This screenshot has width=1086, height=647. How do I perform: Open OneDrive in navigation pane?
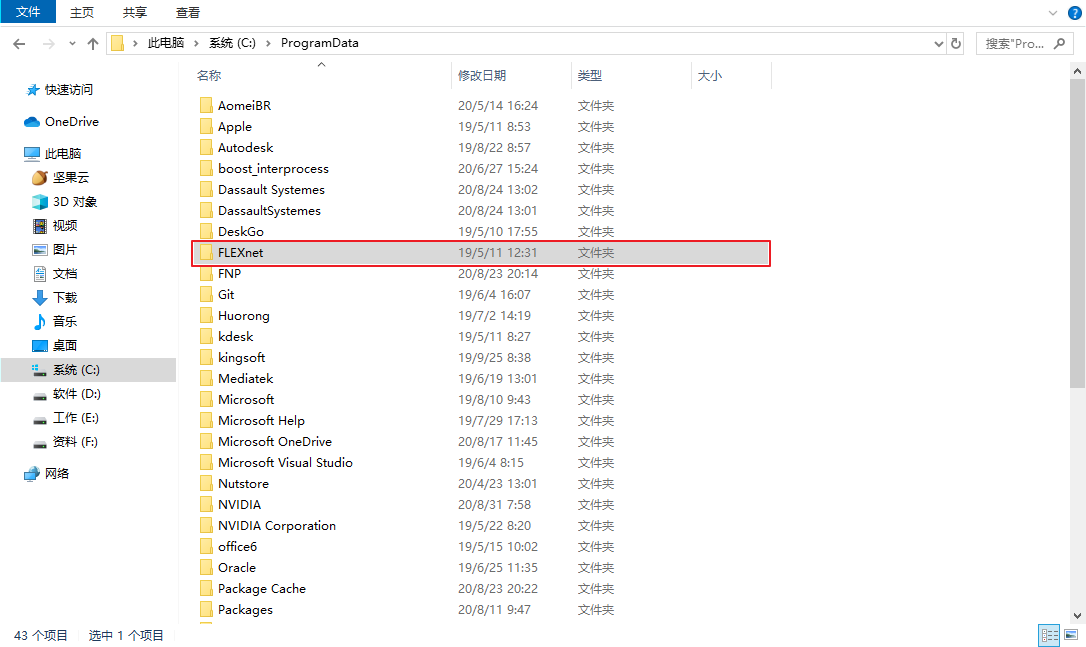tap(71, 122)
